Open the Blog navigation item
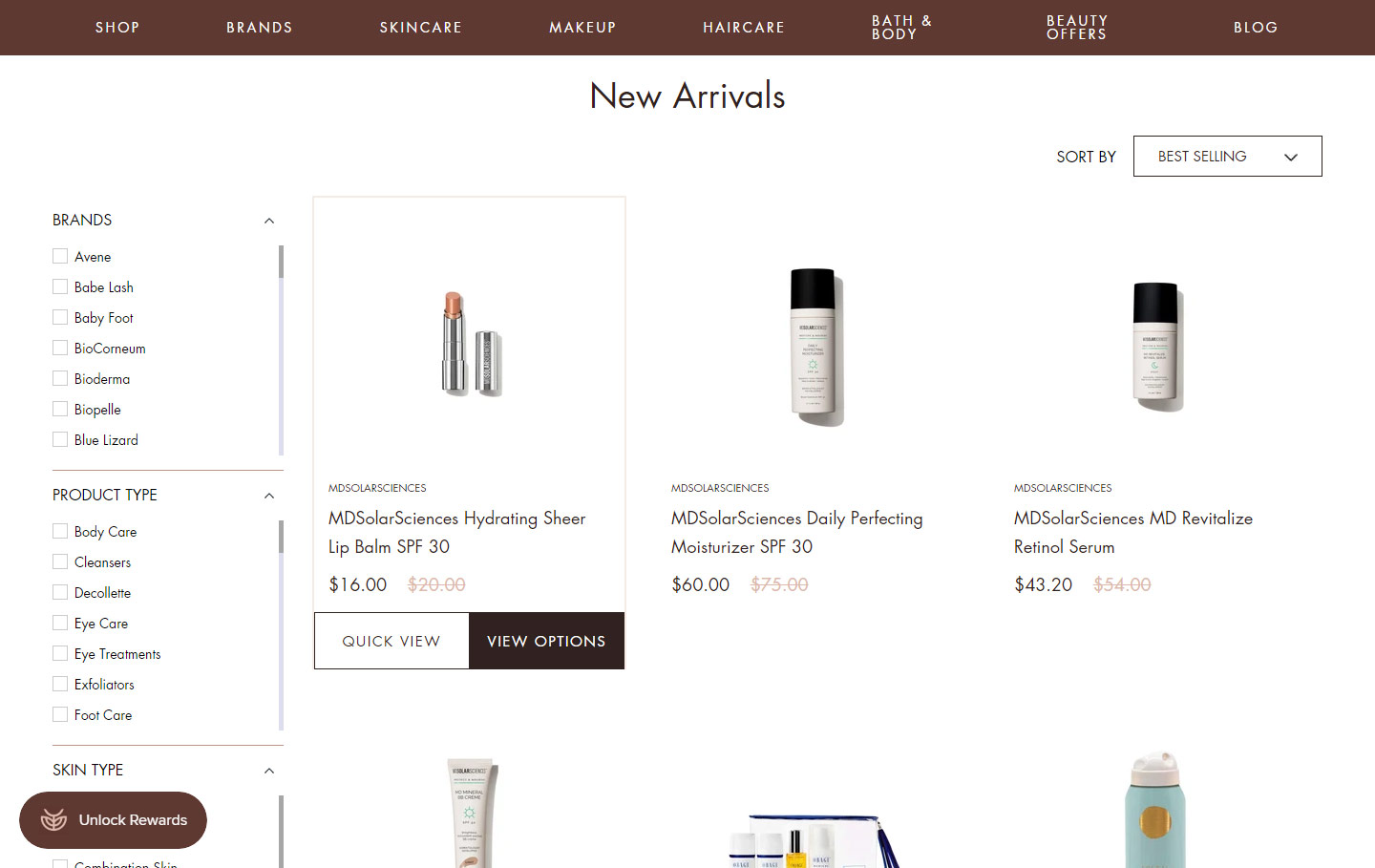The width and height of the screenshot is (1375, 868). coord(1256,28)
